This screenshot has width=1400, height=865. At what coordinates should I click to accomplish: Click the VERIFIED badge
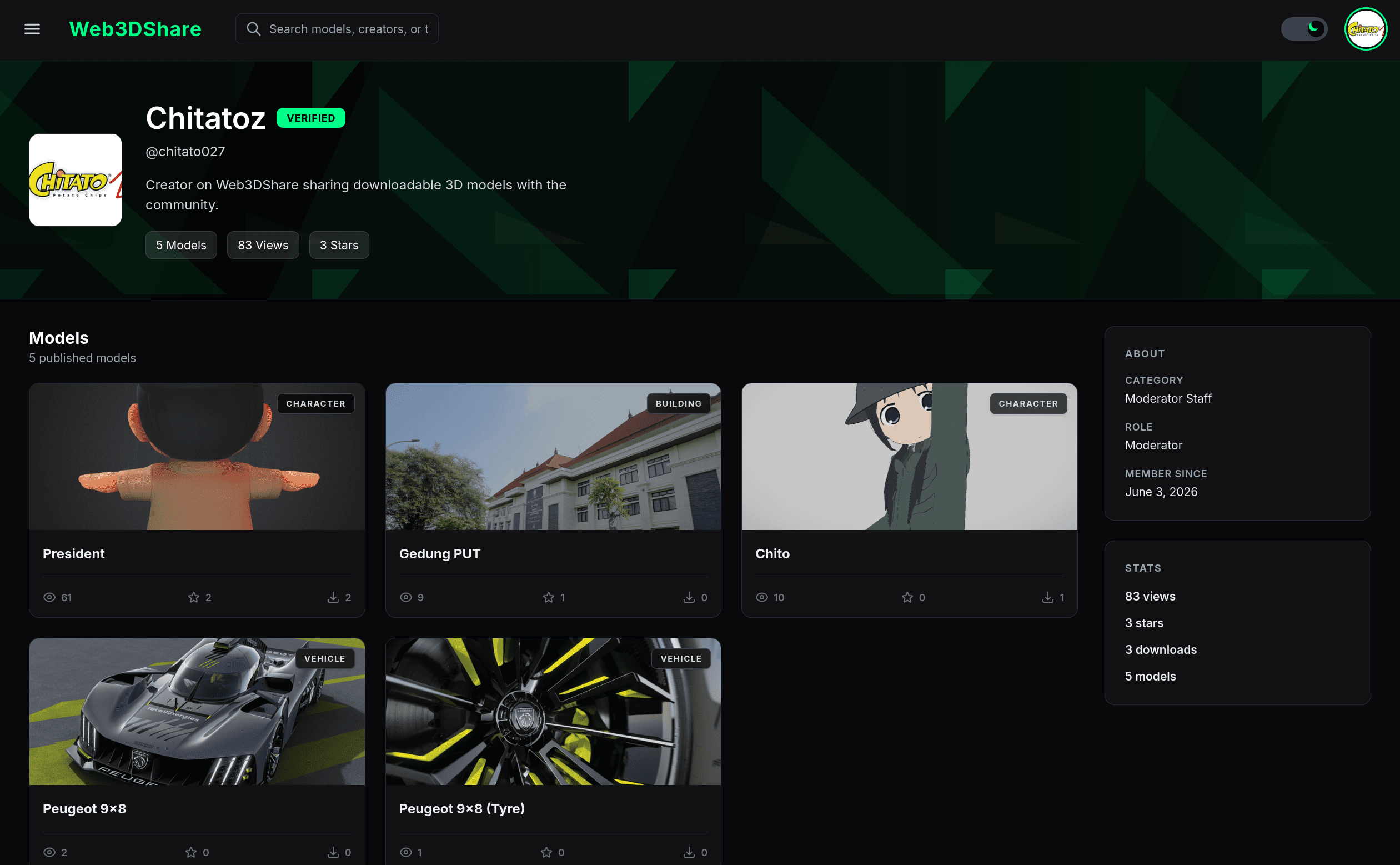click(x=310, y=118)
